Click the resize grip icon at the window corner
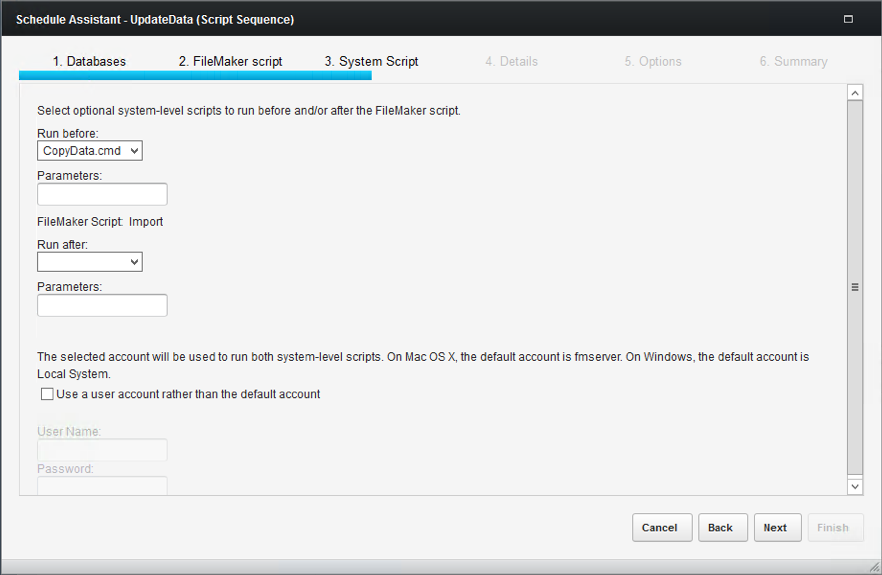This screenshot has width=882, height=575. 875,568
